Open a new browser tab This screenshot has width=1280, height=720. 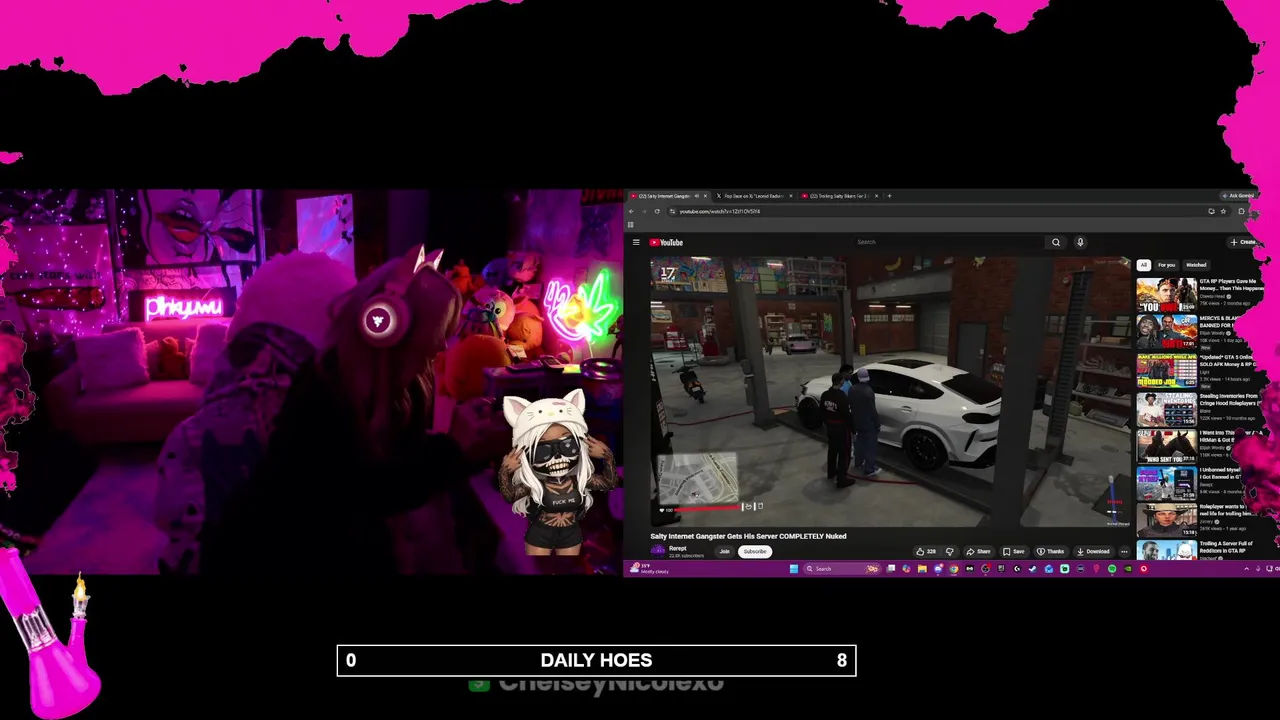[x=890, y=196]
